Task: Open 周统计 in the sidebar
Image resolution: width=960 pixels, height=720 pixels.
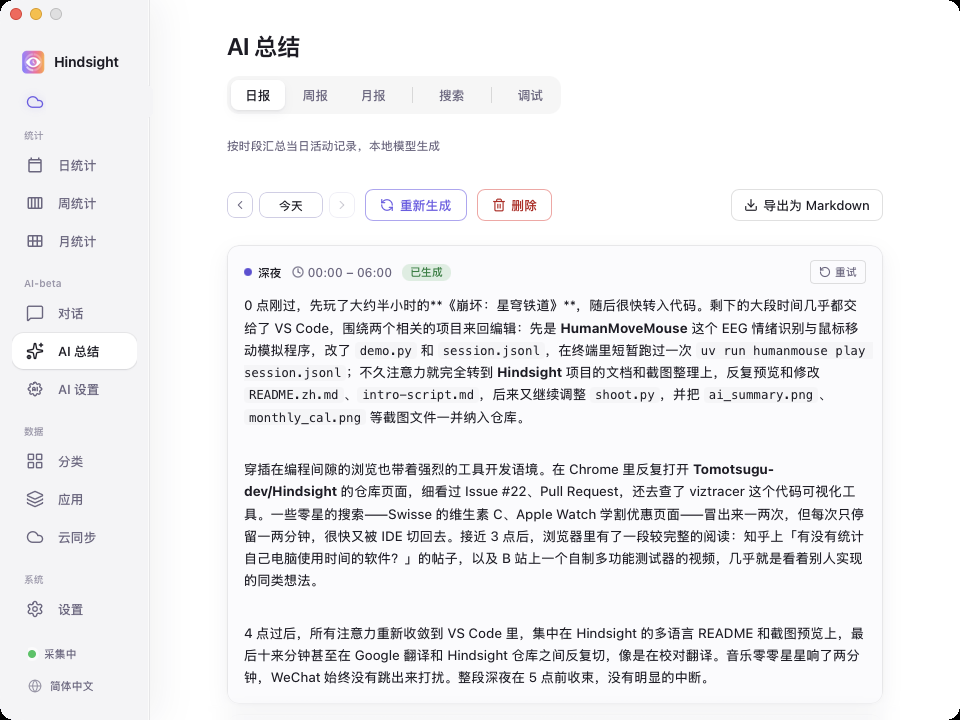Action: [x=75, y=203]
